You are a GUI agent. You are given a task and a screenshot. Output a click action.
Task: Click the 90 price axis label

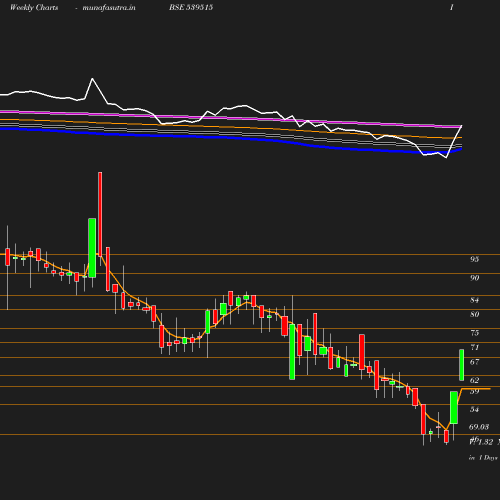click(474, 278)
